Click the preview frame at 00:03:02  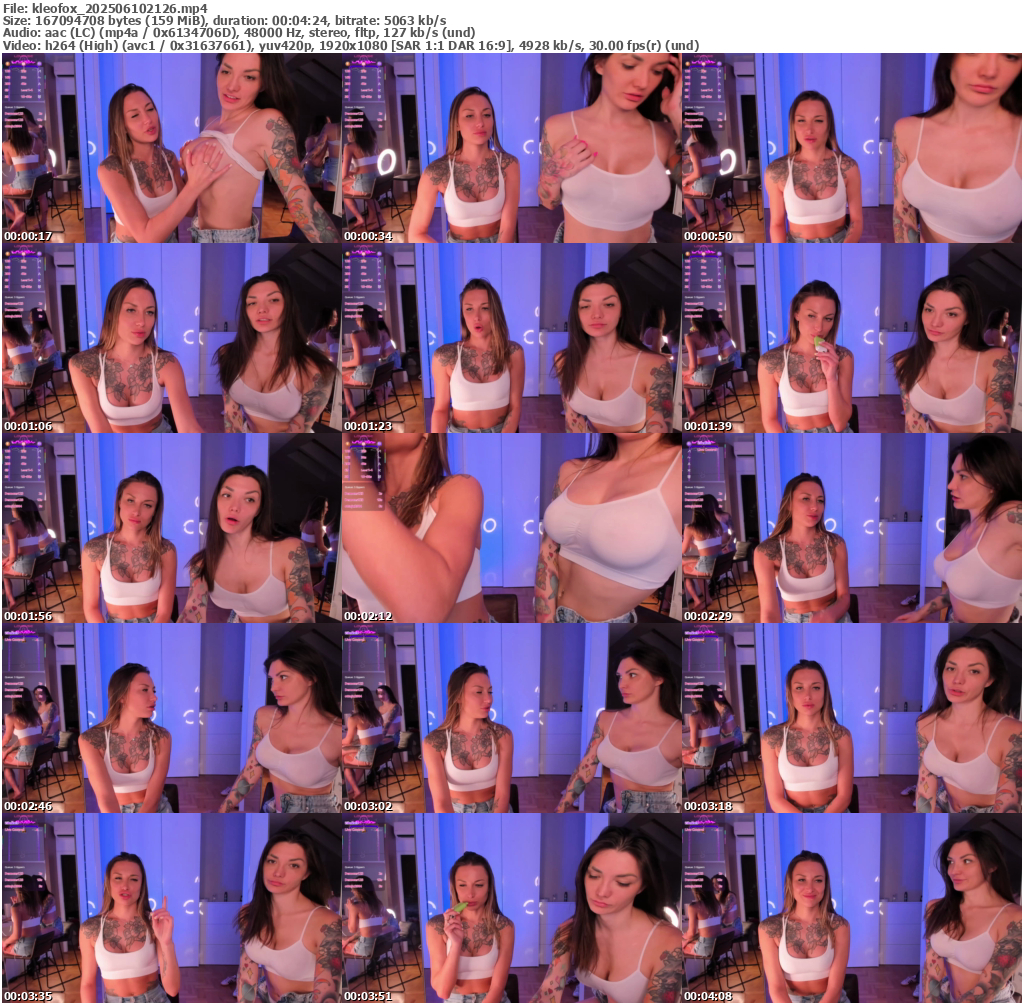pos(511,718)
